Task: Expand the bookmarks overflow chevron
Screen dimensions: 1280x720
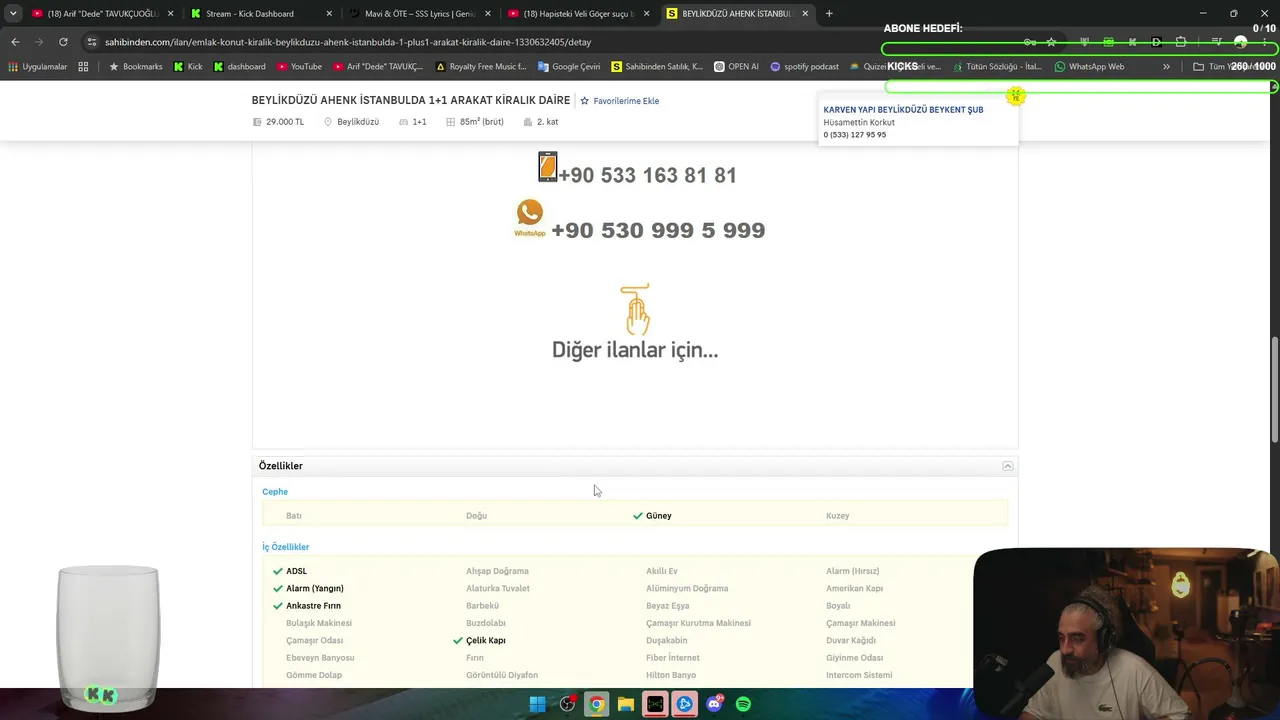Action: [1166, 67]
